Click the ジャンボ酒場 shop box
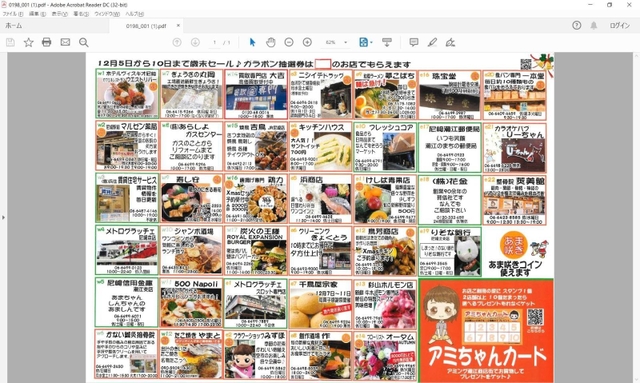This screenshot has height=383, width=640. 191,250
